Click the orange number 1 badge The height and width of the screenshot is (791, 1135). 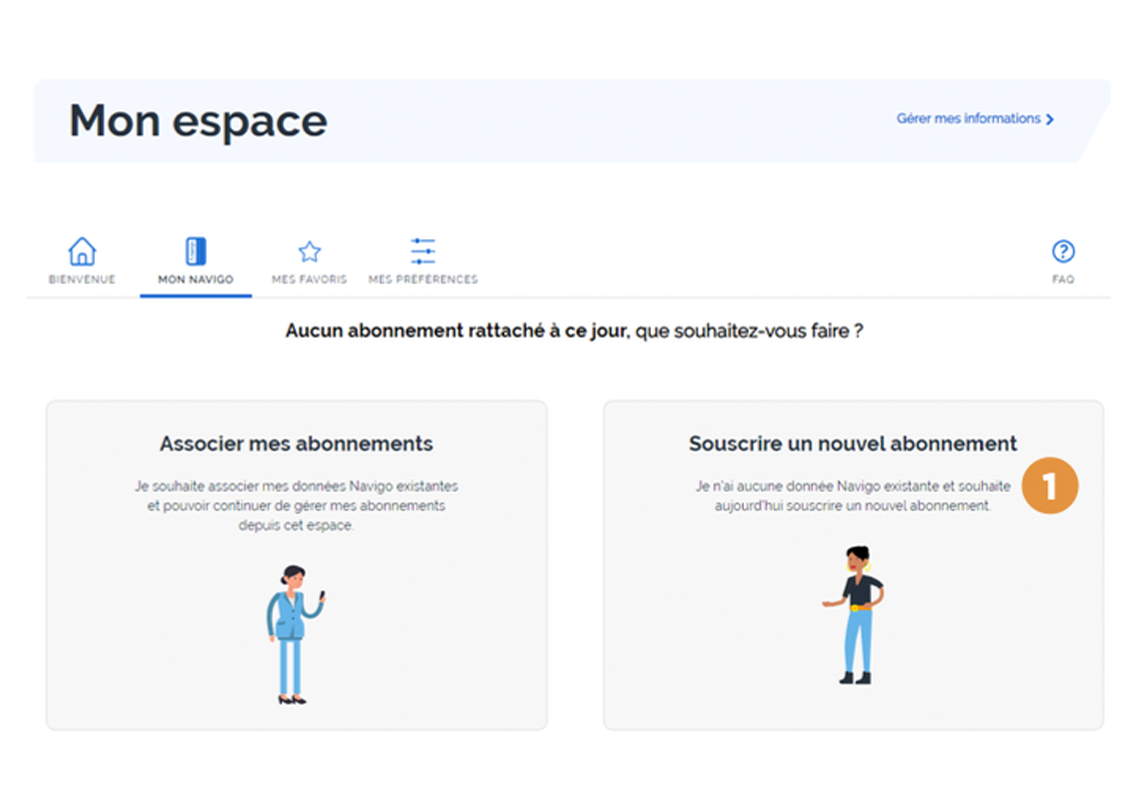pos(1050,486)
